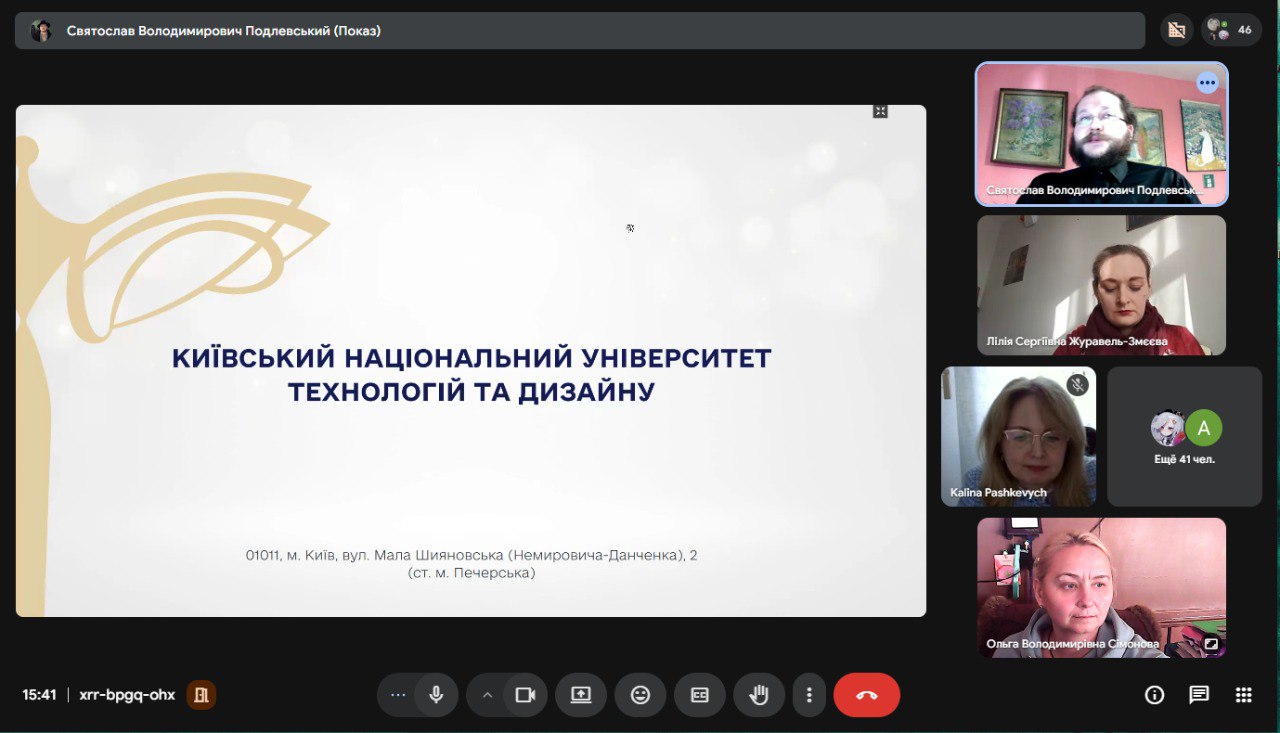Open the activities grid icon

[1243, 695]
